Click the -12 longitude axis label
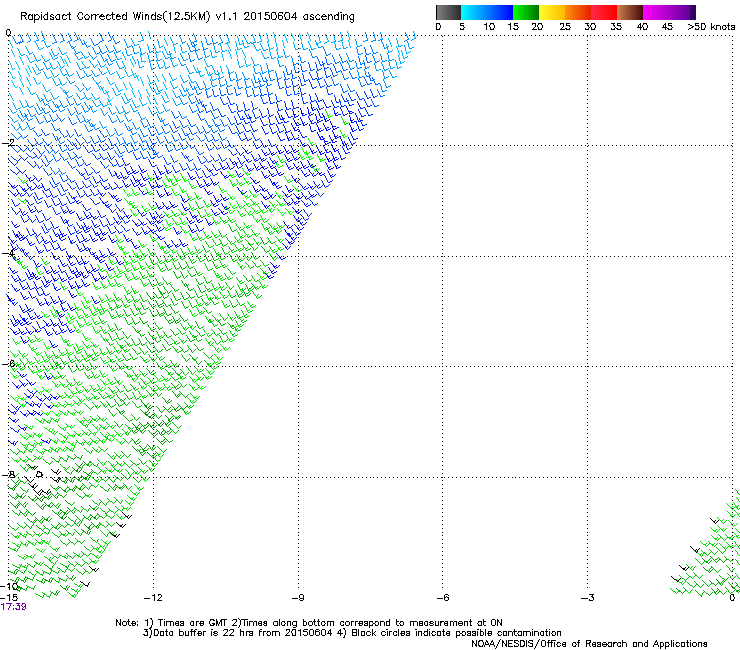Screen dimensions: 740x650 (153, 598)
